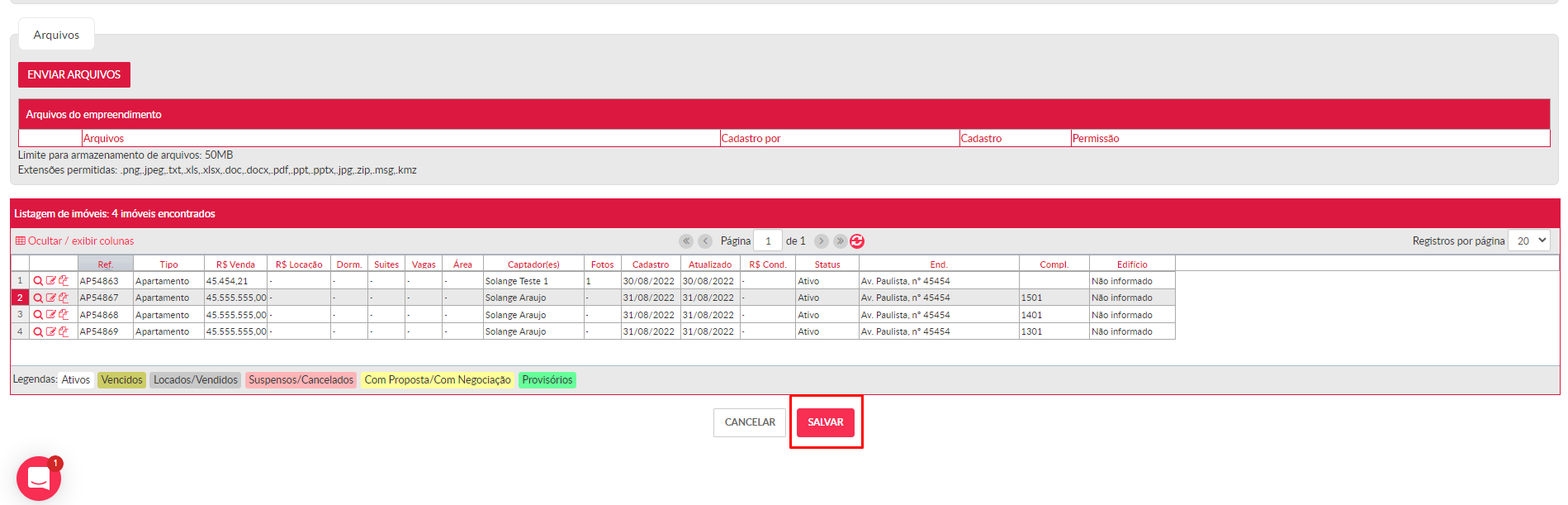Click Provisórios legend swatch
Screen dimensions: 1568x505
tap(547, 380)
